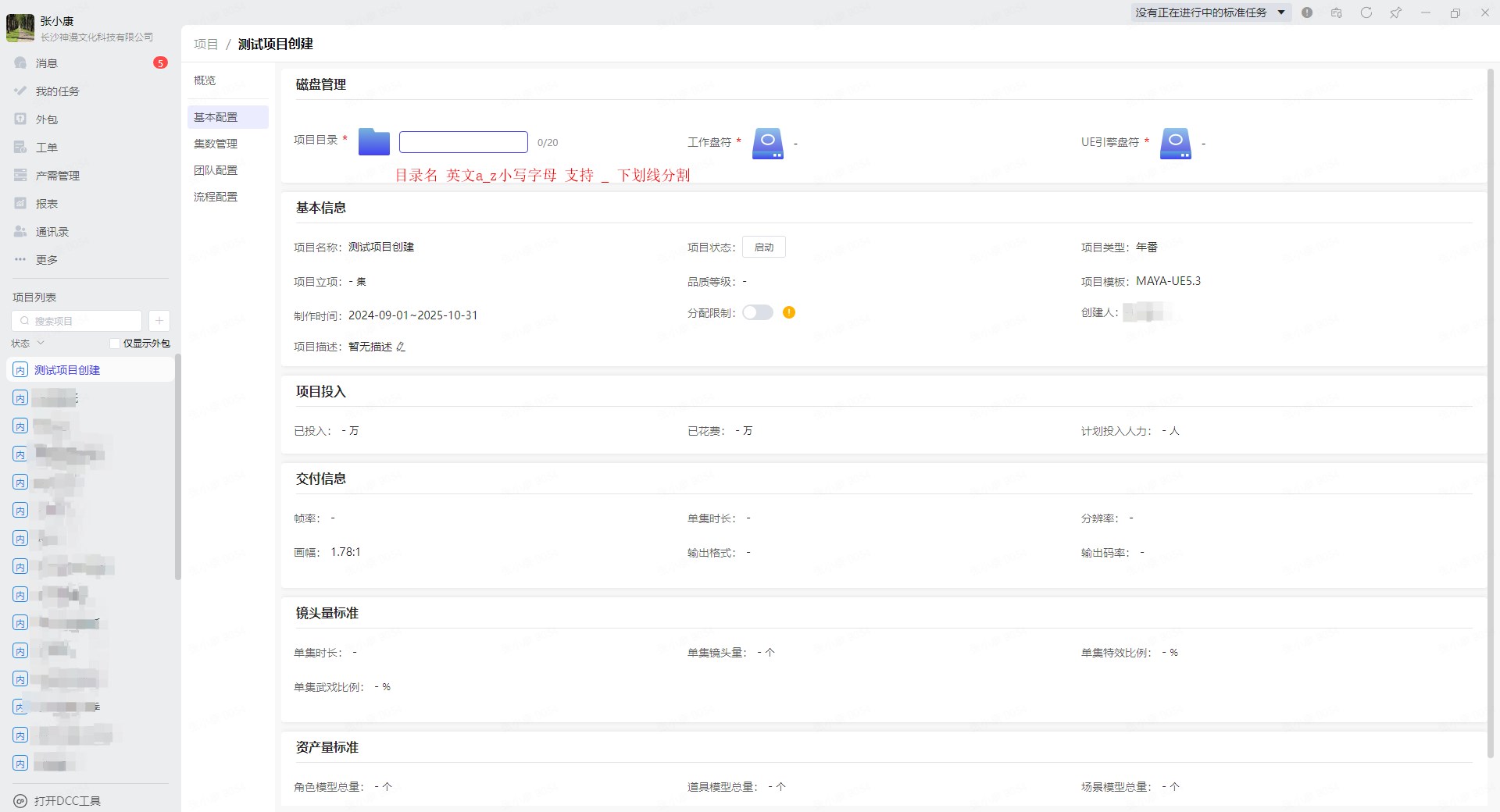Pin the window with the pushpin icon
Image resolution: width=1500 pixels, height=812 pixels.
tap(1395, 12)
